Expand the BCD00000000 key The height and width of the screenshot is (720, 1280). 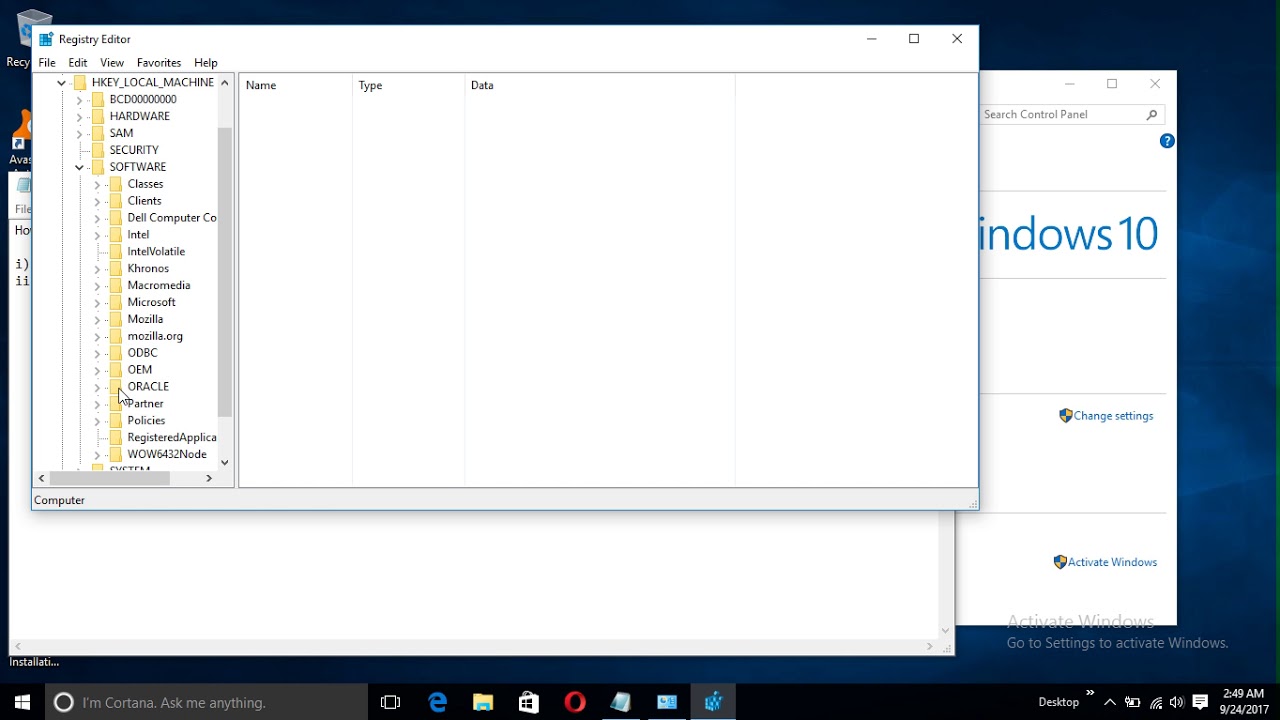click(79, 100)
